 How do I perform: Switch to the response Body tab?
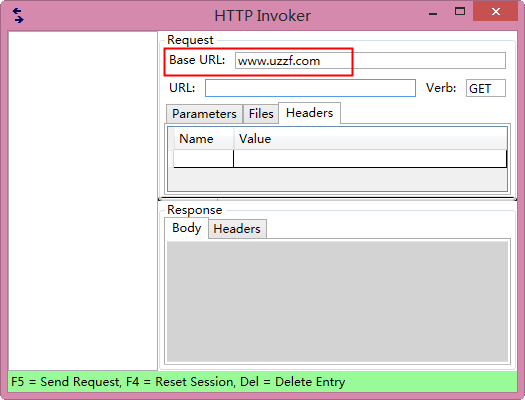click(x=186, y=228)
